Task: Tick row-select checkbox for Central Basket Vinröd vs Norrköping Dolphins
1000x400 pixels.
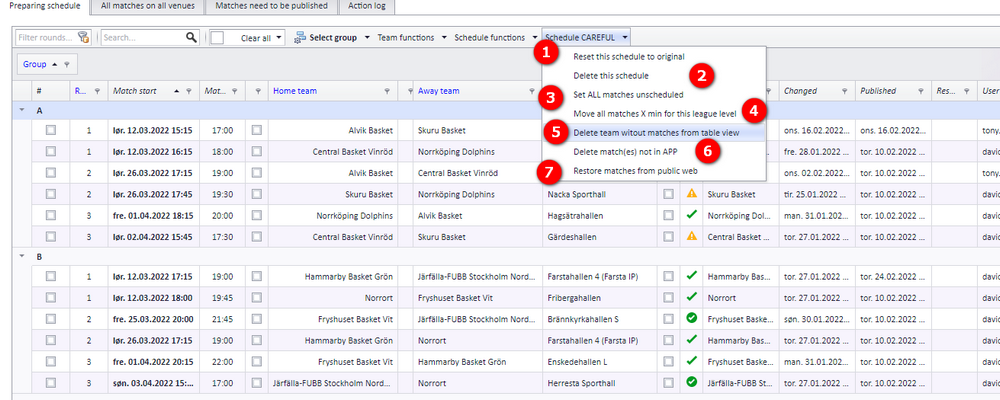Action: 50,151
